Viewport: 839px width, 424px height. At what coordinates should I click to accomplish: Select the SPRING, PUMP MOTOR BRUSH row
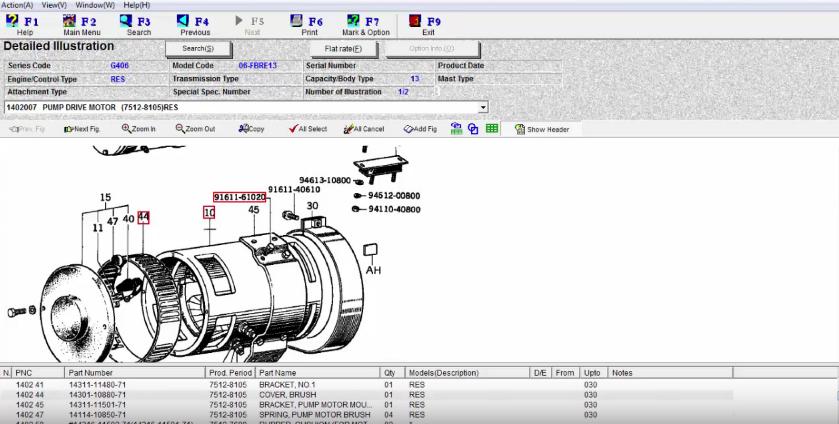pos(367,414)
